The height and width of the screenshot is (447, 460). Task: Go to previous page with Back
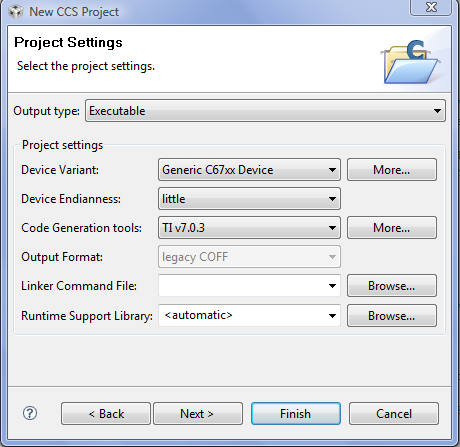click(x=106, y=414)
